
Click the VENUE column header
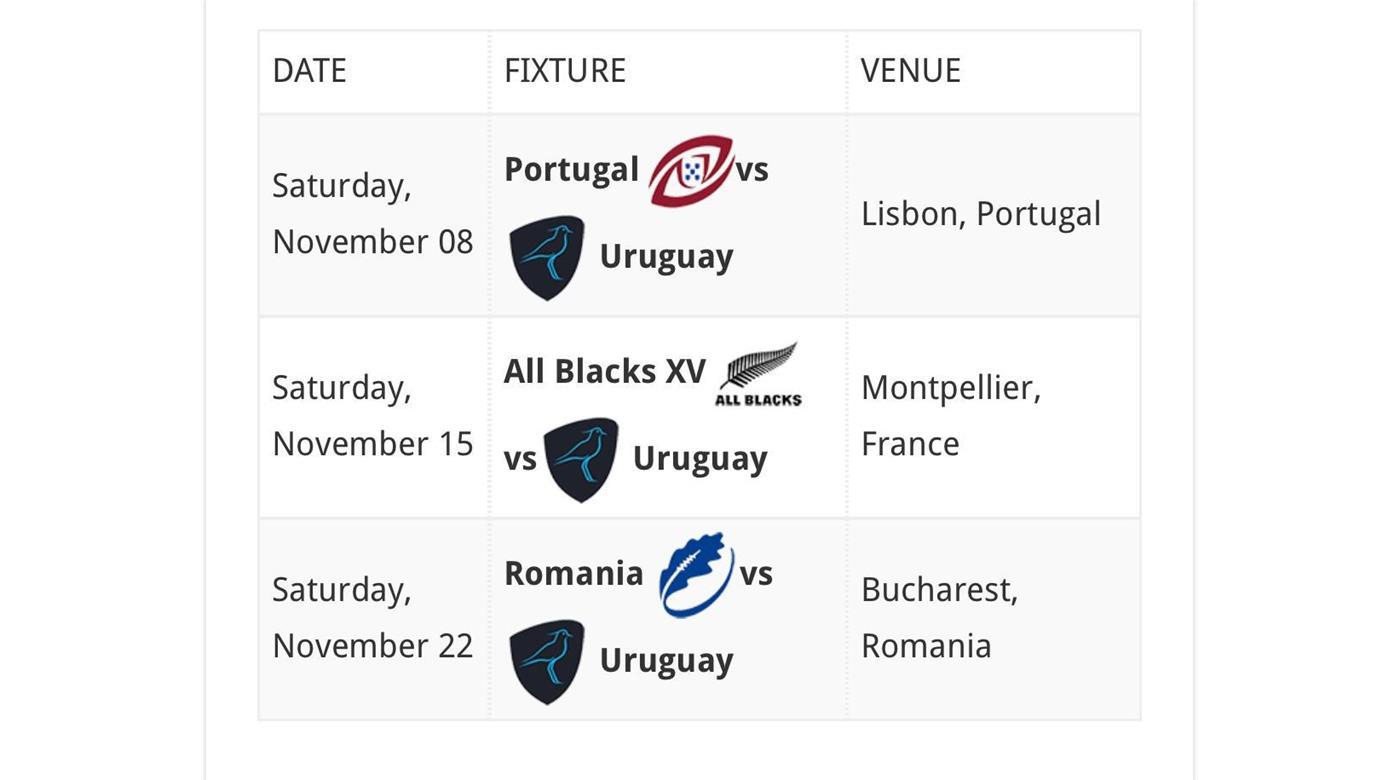910,71
